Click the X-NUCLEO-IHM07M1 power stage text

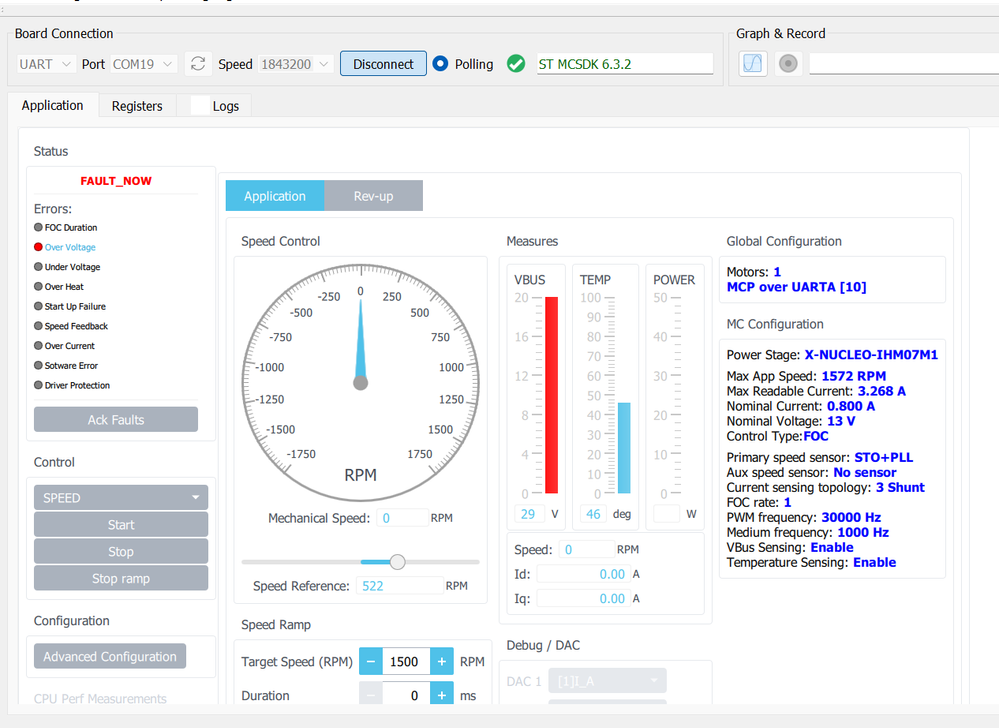click(x=871, y=355)
